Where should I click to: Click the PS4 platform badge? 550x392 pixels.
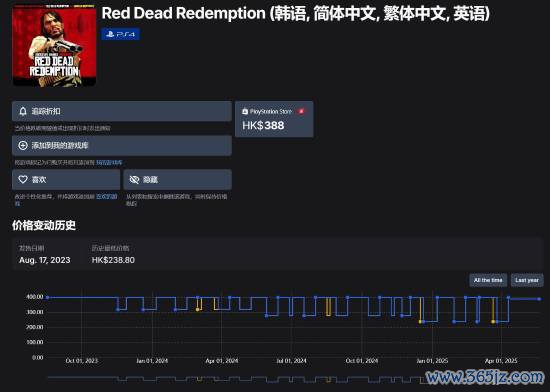pos(121,34)
